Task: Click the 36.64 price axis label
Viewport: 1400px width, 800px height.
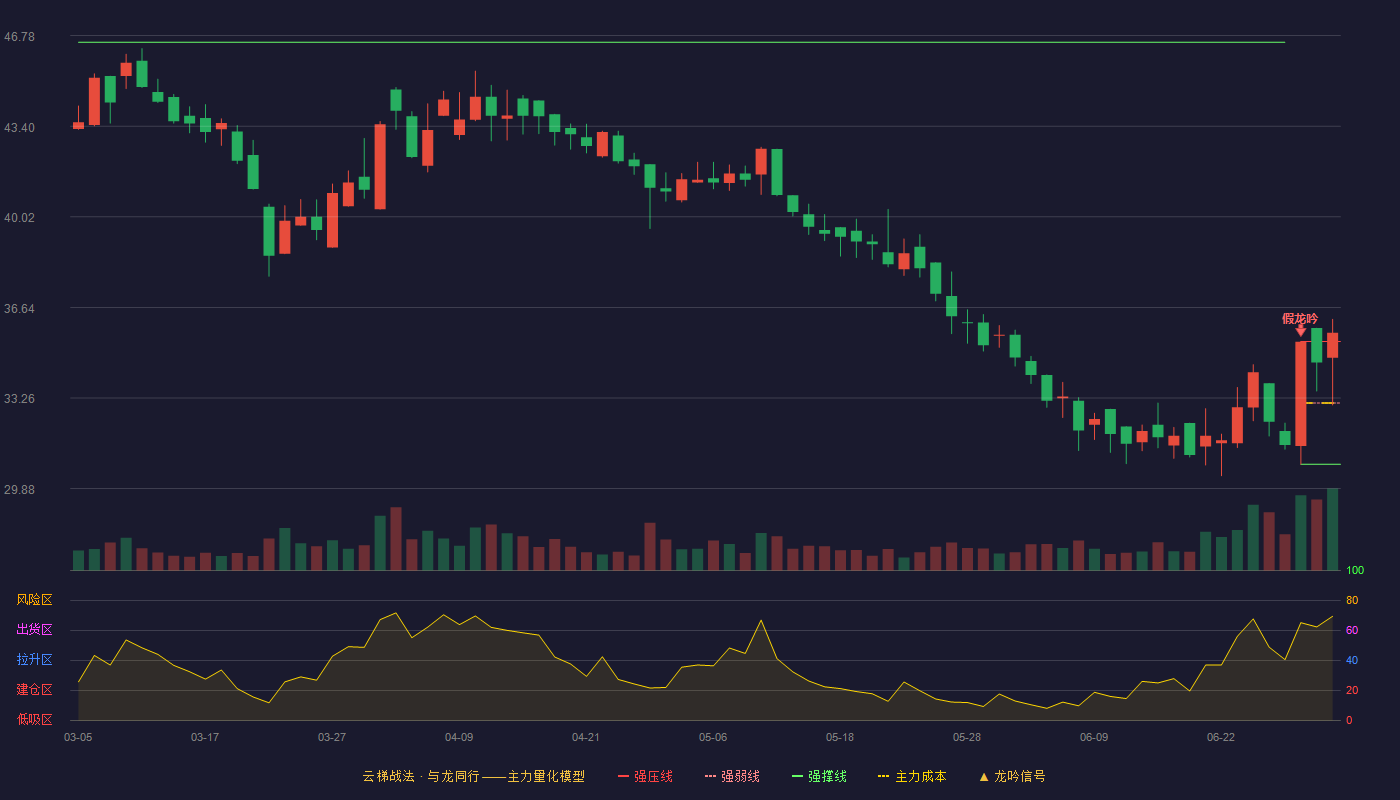Action: (x=19, y=309)
